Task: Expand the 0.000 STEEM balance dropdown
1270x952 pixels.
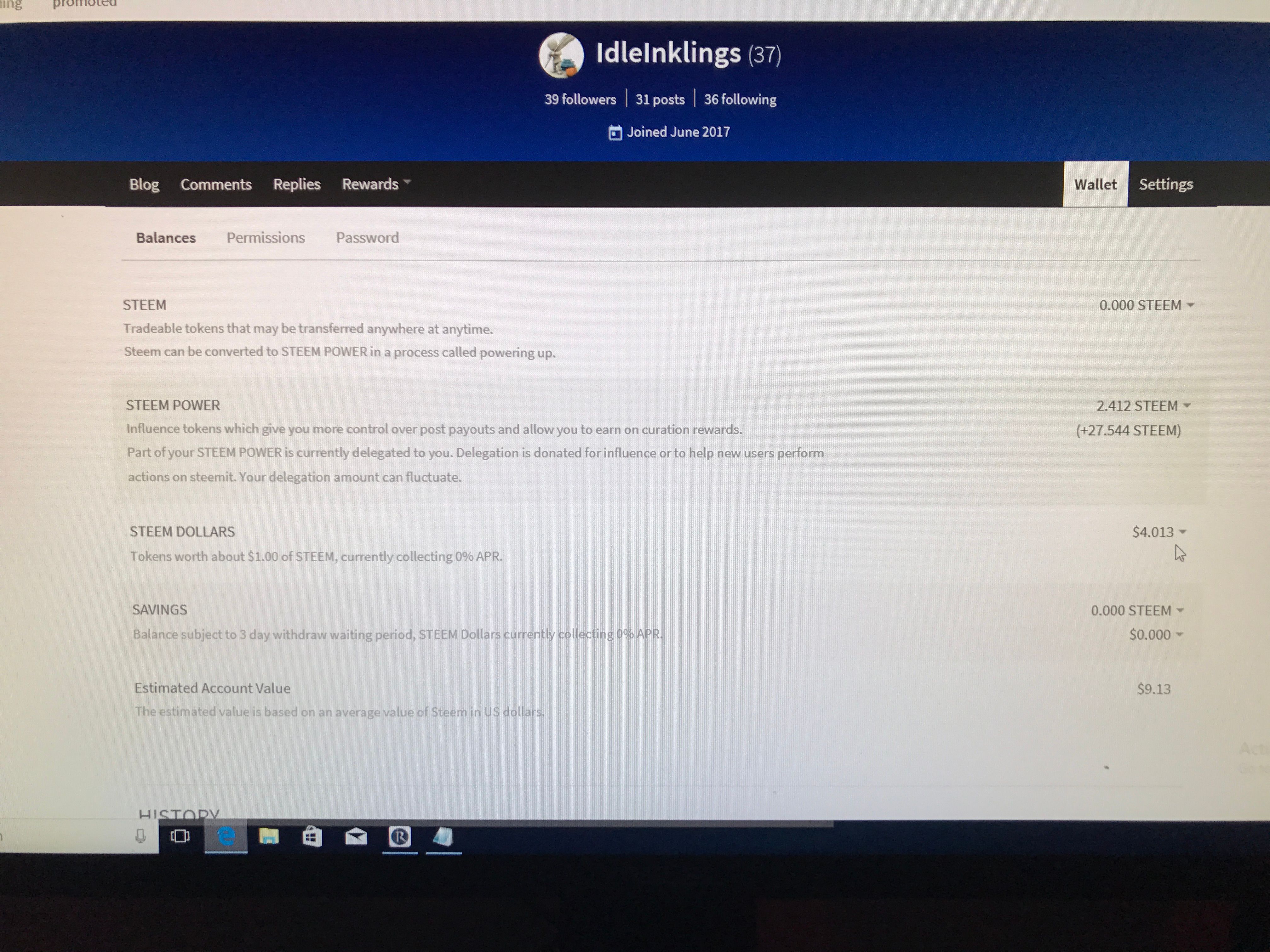Action: 1147,305
